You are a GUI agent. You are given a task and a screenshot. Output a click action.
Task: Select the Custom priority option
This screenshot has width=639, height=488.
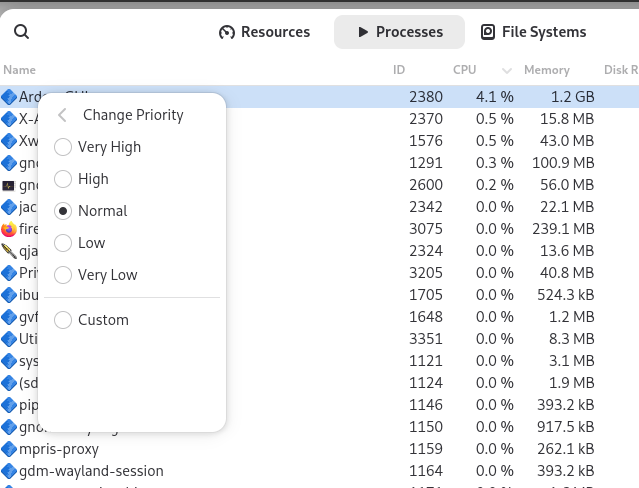pyautogui.click(x=63, y=320)
